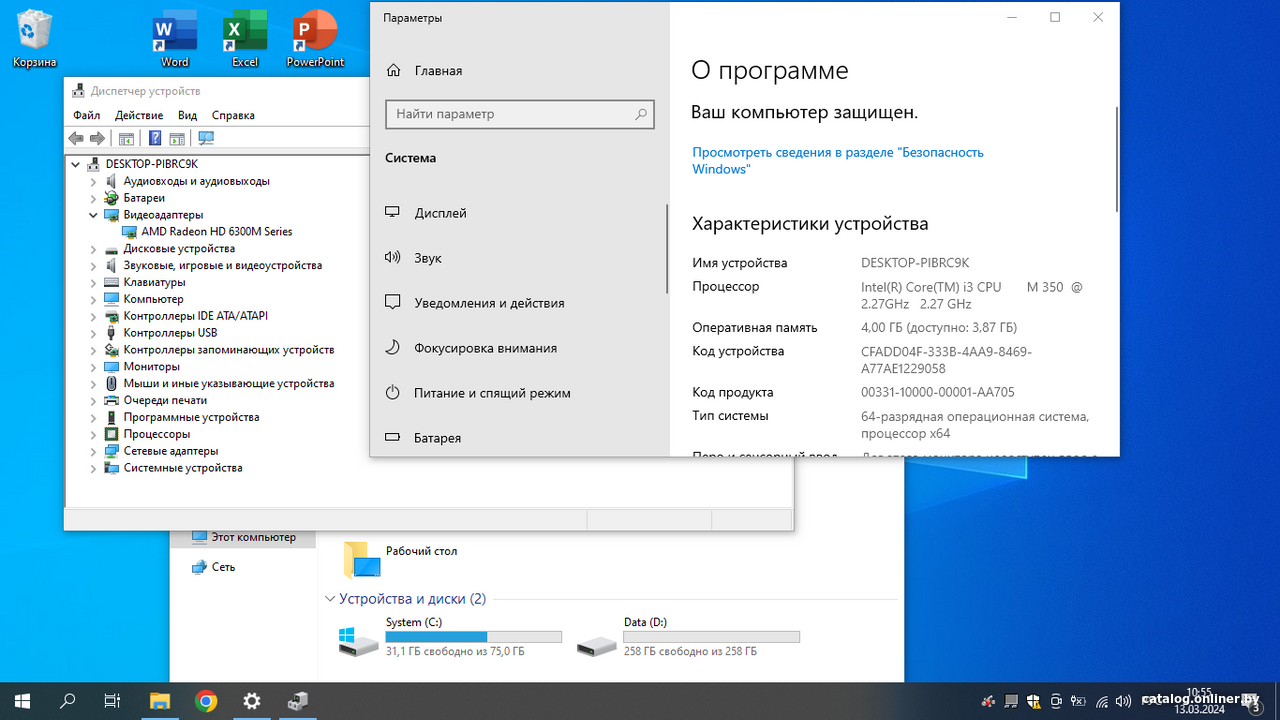Open Task View on the taskbar
This screenshot has width=1280, height=720.
pyautogui.click(x=113, y=701)
